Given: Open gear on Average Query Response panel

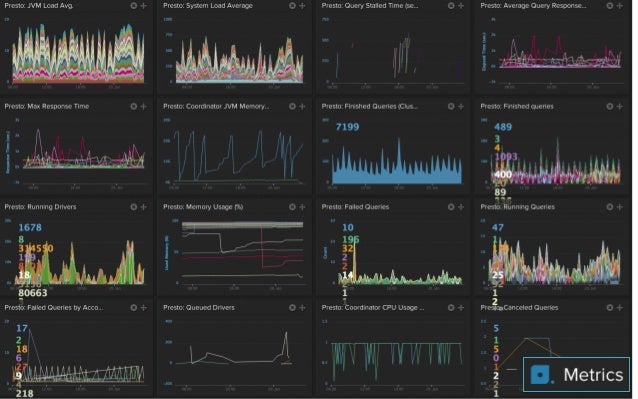Looking at the screenshot, I should tap(610, 6).
